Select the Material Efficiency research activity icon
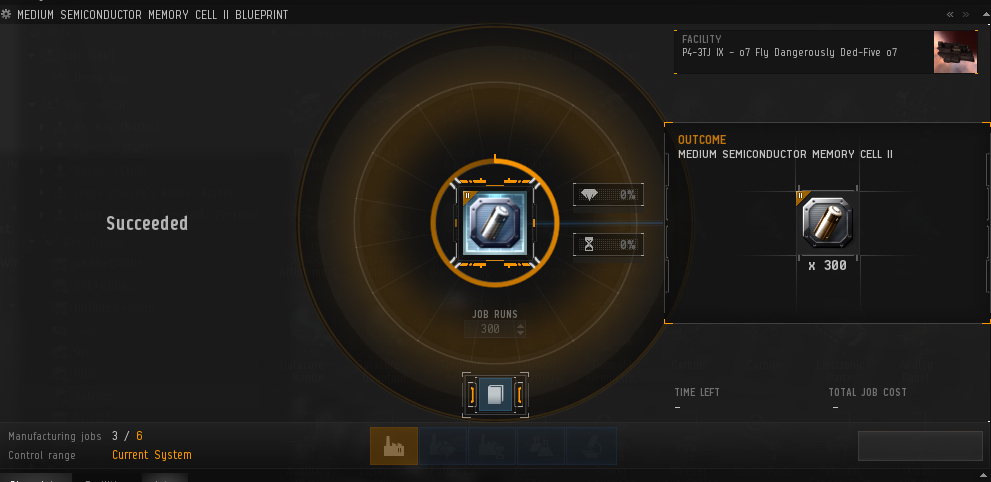 (443, 446)
